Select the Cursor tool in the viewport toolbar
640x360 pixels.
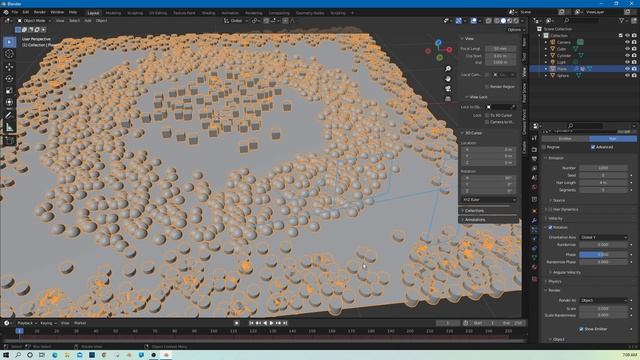pyautogui.click(x=9, y=54)
